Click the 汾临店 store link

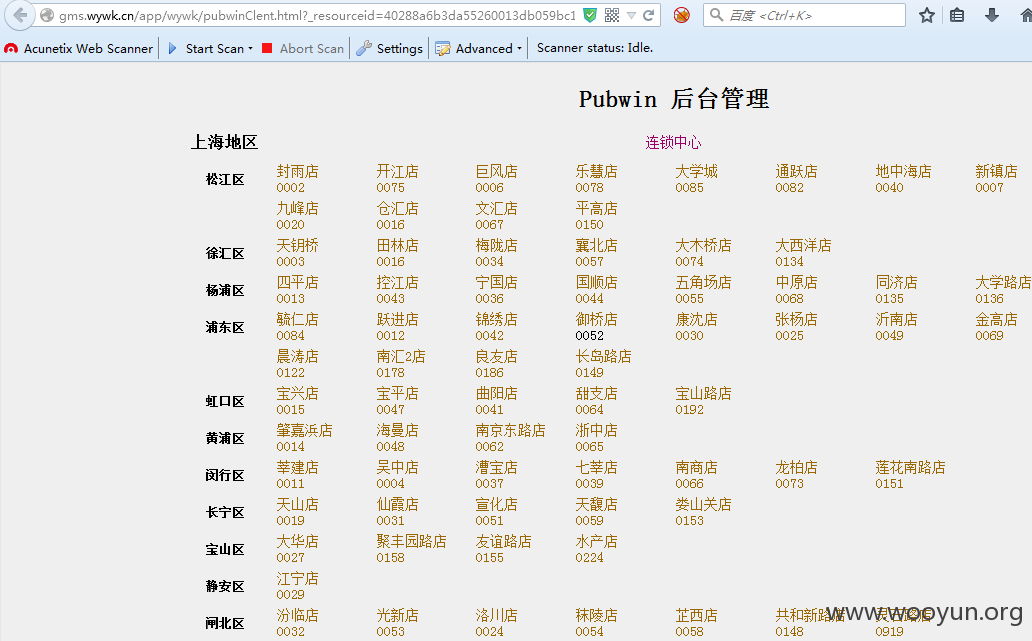click(297, 615)
